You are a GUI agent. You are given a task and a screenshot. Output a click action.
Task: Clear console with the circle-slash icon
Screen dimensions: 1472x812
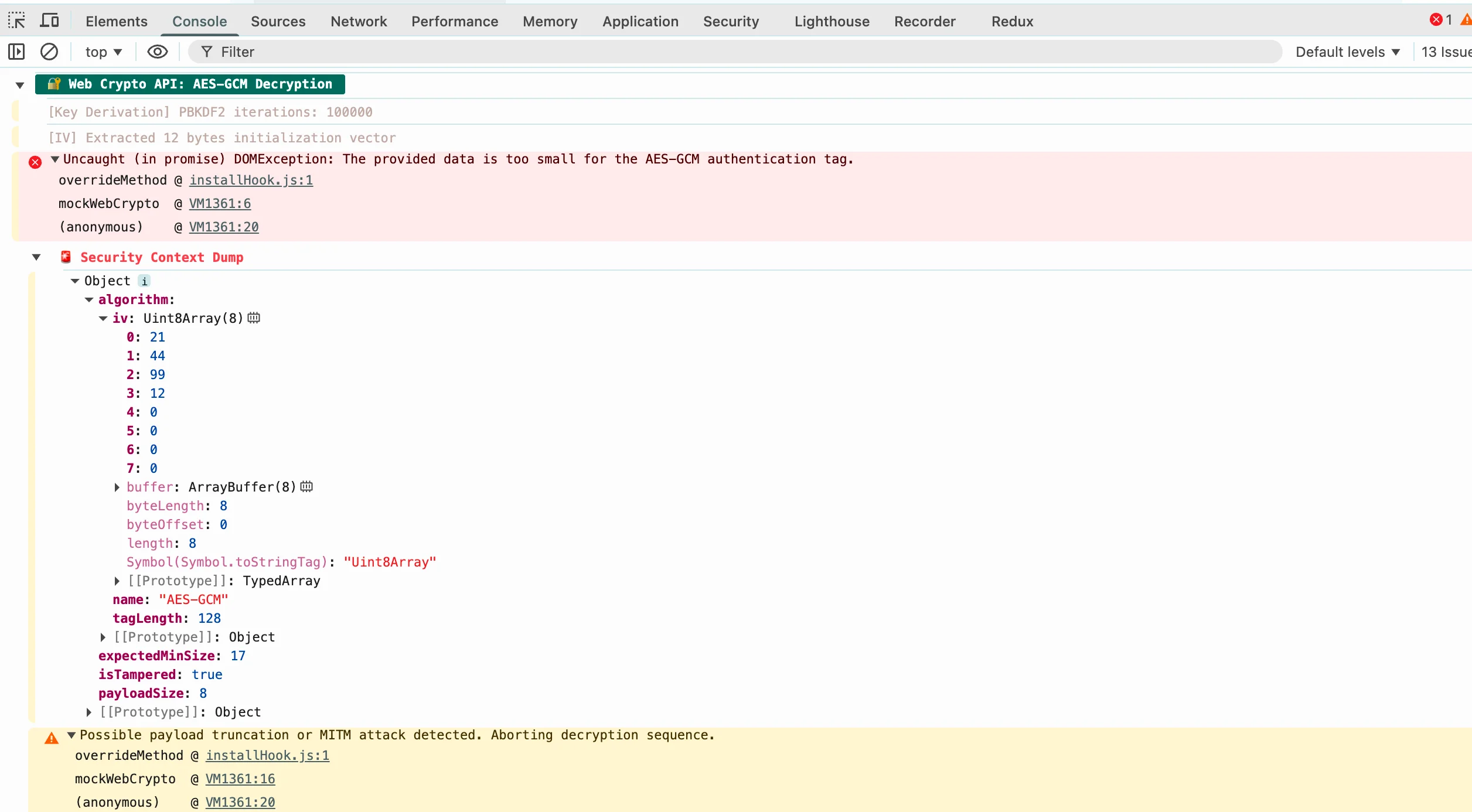[x=49, y=52]
